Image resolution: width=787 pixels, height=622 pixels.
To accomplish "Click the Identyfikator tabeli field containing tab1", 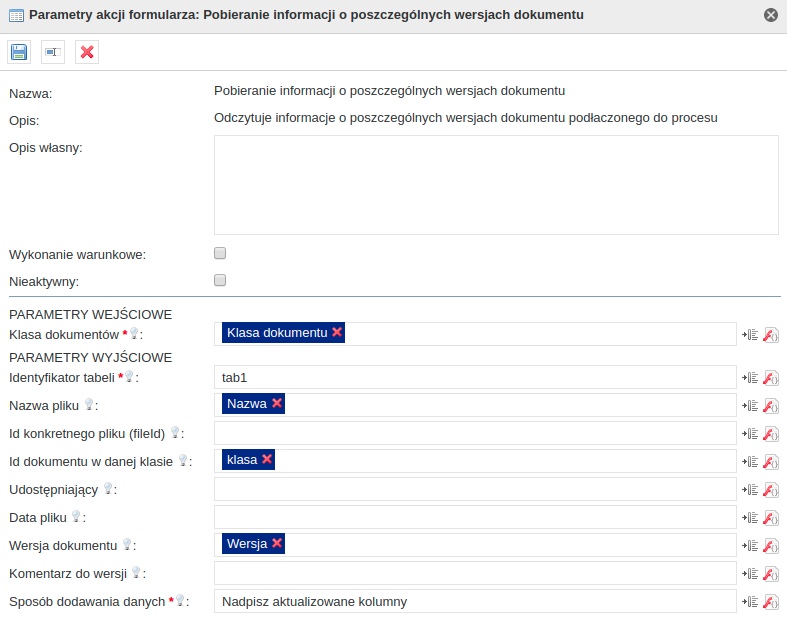I will pos(475,377).
